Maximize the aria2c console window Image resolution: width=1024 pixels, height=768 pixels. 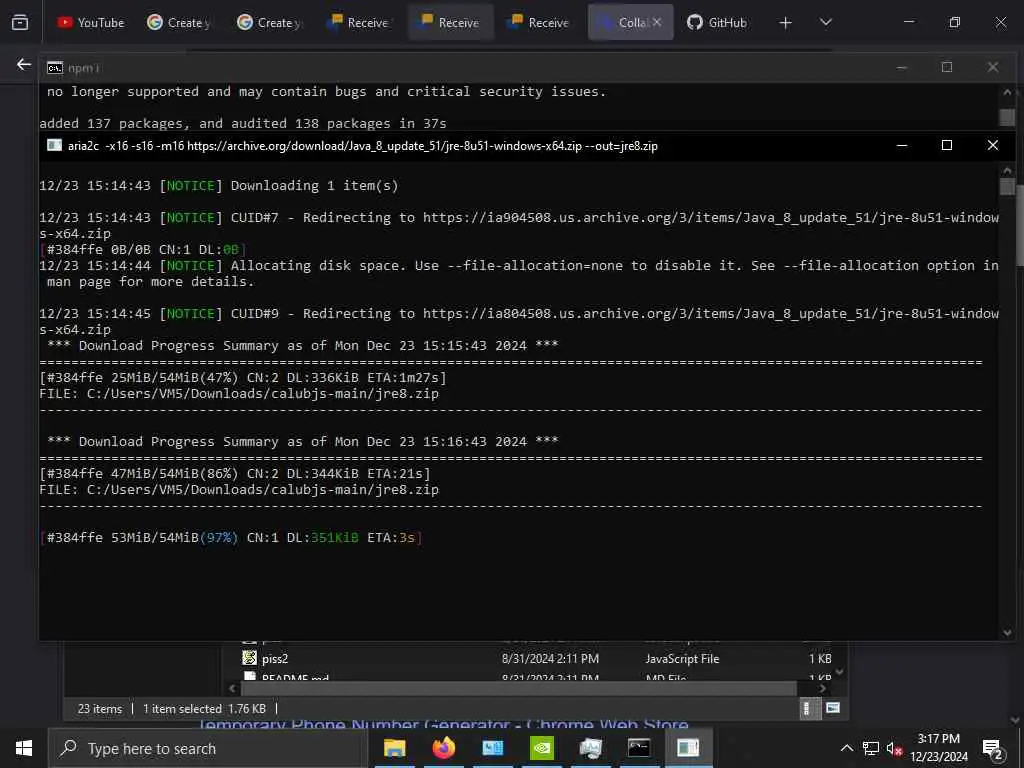(x=947, y=145)
